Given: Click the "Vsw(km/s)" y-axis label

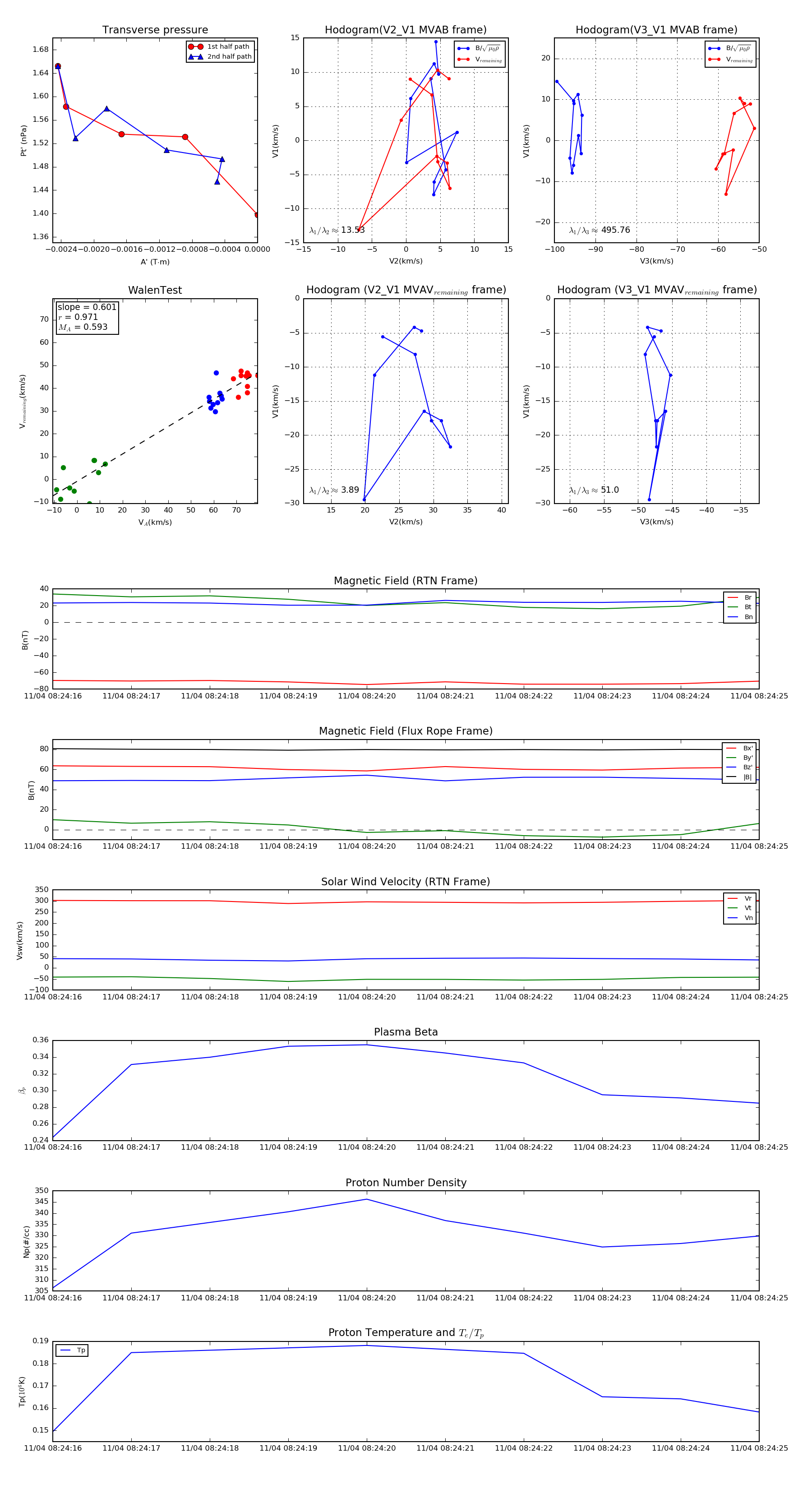Looking at the screenshot, I should (x=20, y=940).
